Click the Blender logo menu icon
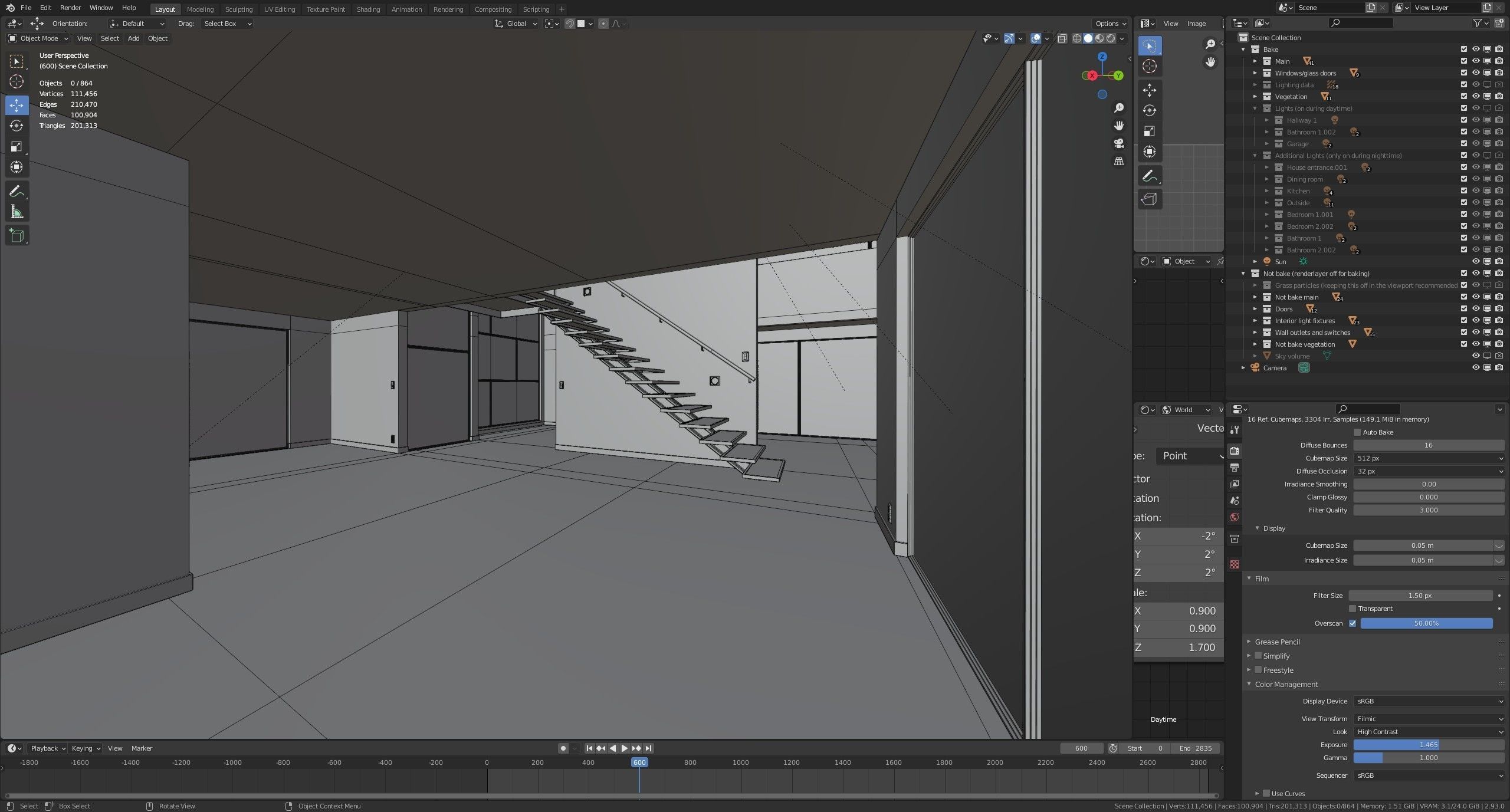The height and width of the screenshot is (812, 1510). 11,8
